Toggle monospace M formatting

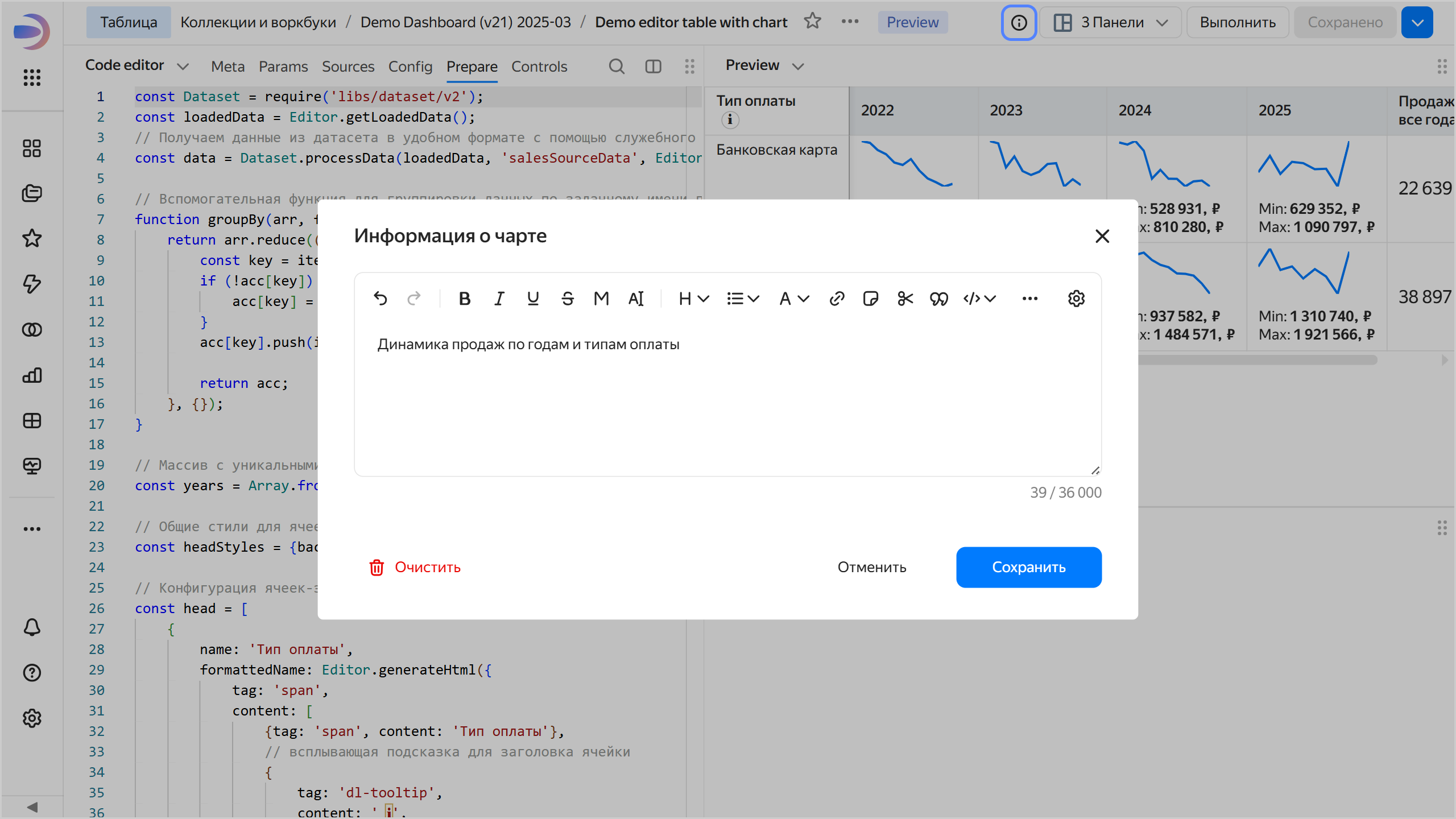[x=601, y=299]
